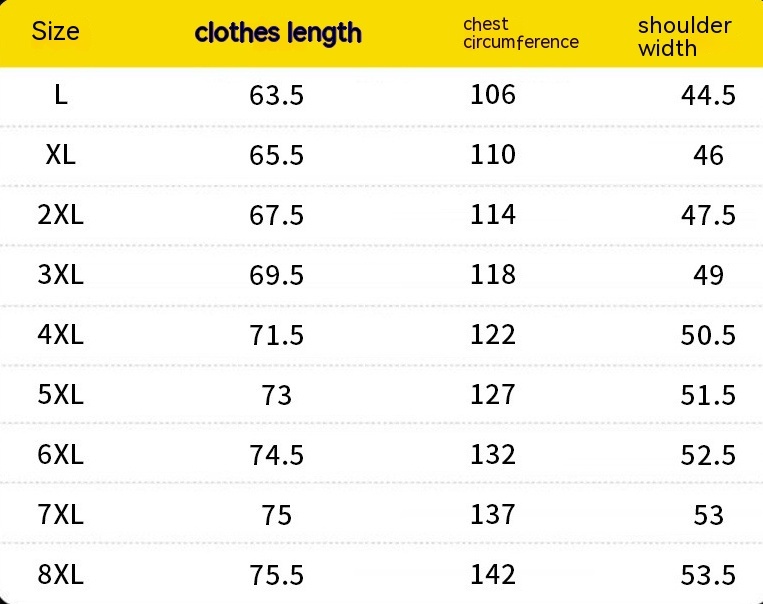
Task: Select the 3XL size row label
Action: [61, 275]
